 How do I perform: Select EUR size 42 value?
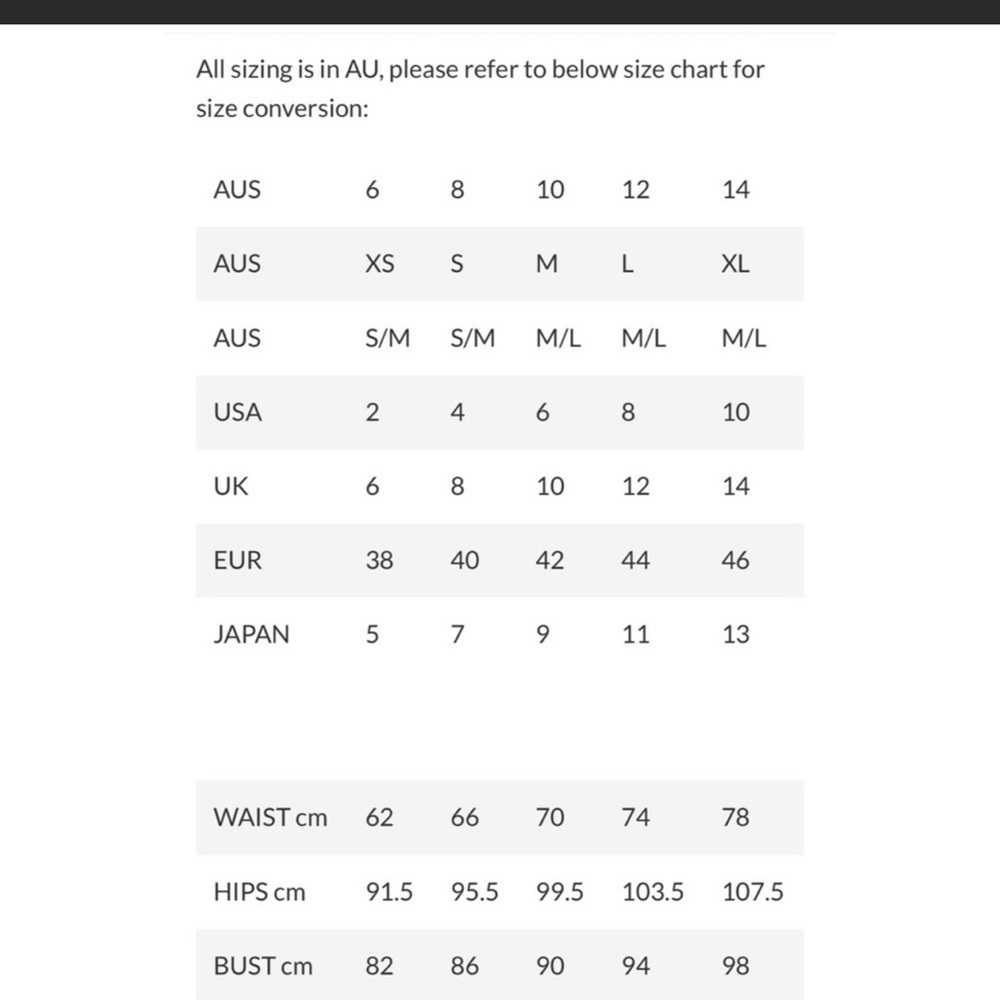click(550, 560)
